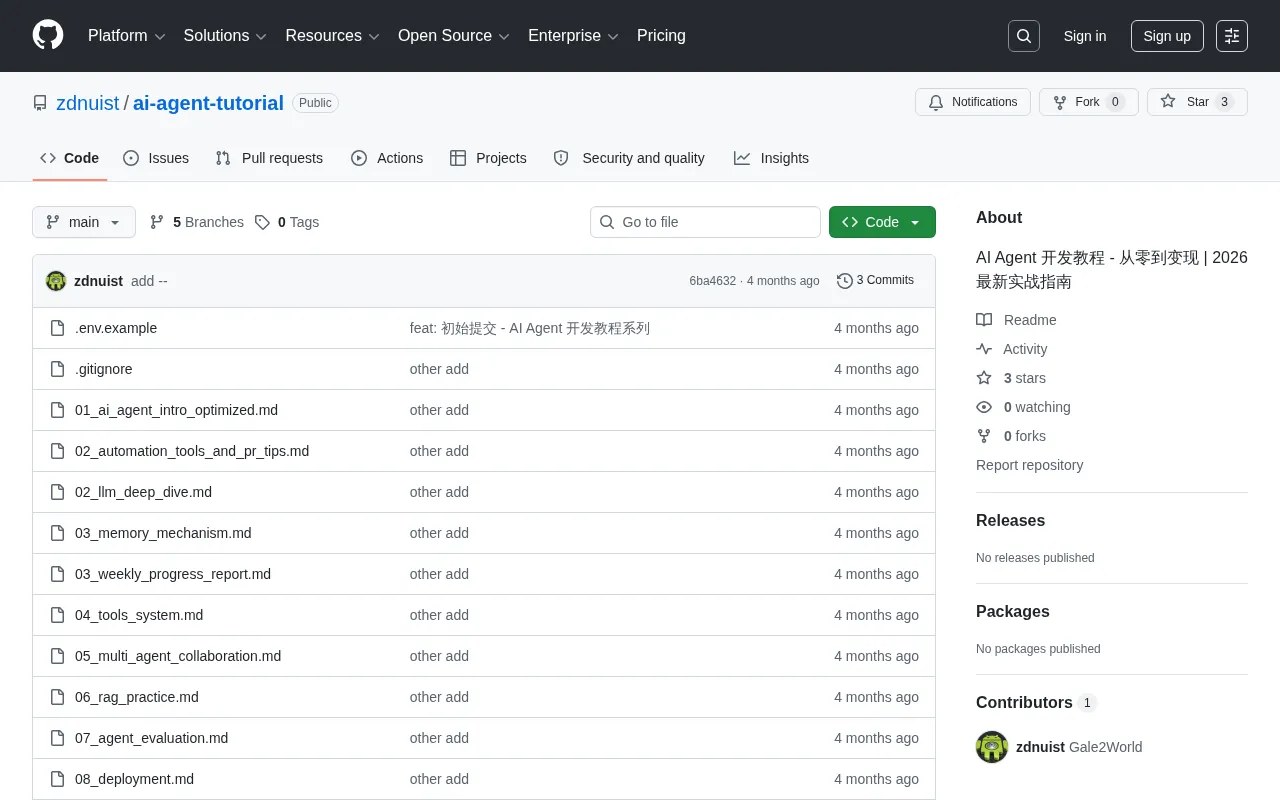Screen dimensions: 1280x800
Task: Open the 01_ai_agent_intro_optimized.md file
Action: 176,410
